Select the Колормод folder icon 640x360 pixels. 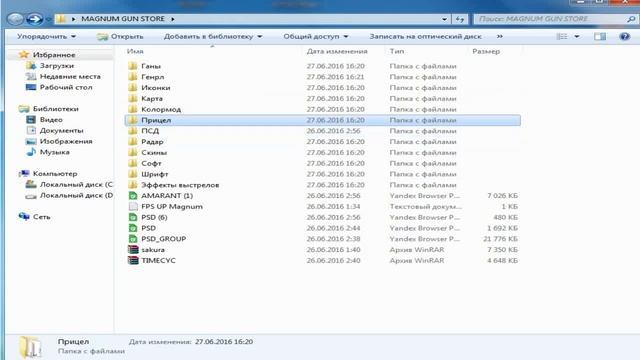point(132,109)
